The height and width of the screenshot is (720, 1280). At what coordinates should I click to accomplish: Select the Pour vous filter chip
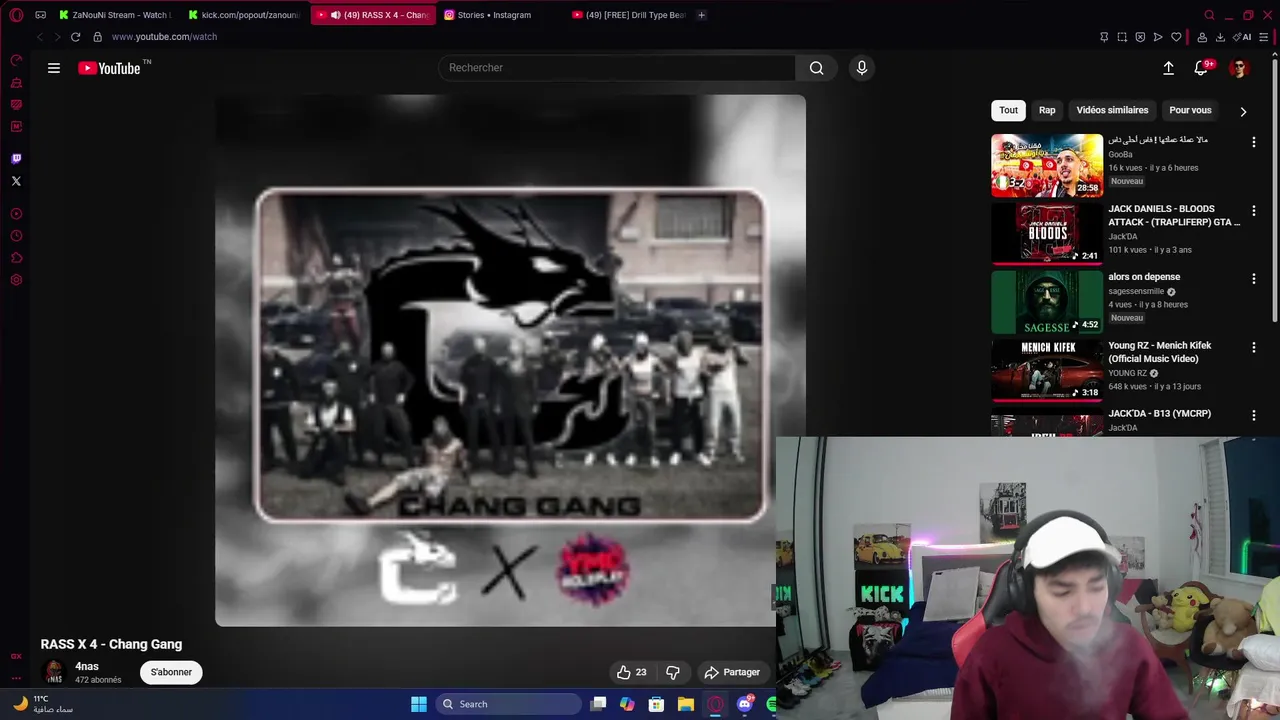click(1190, 110)
